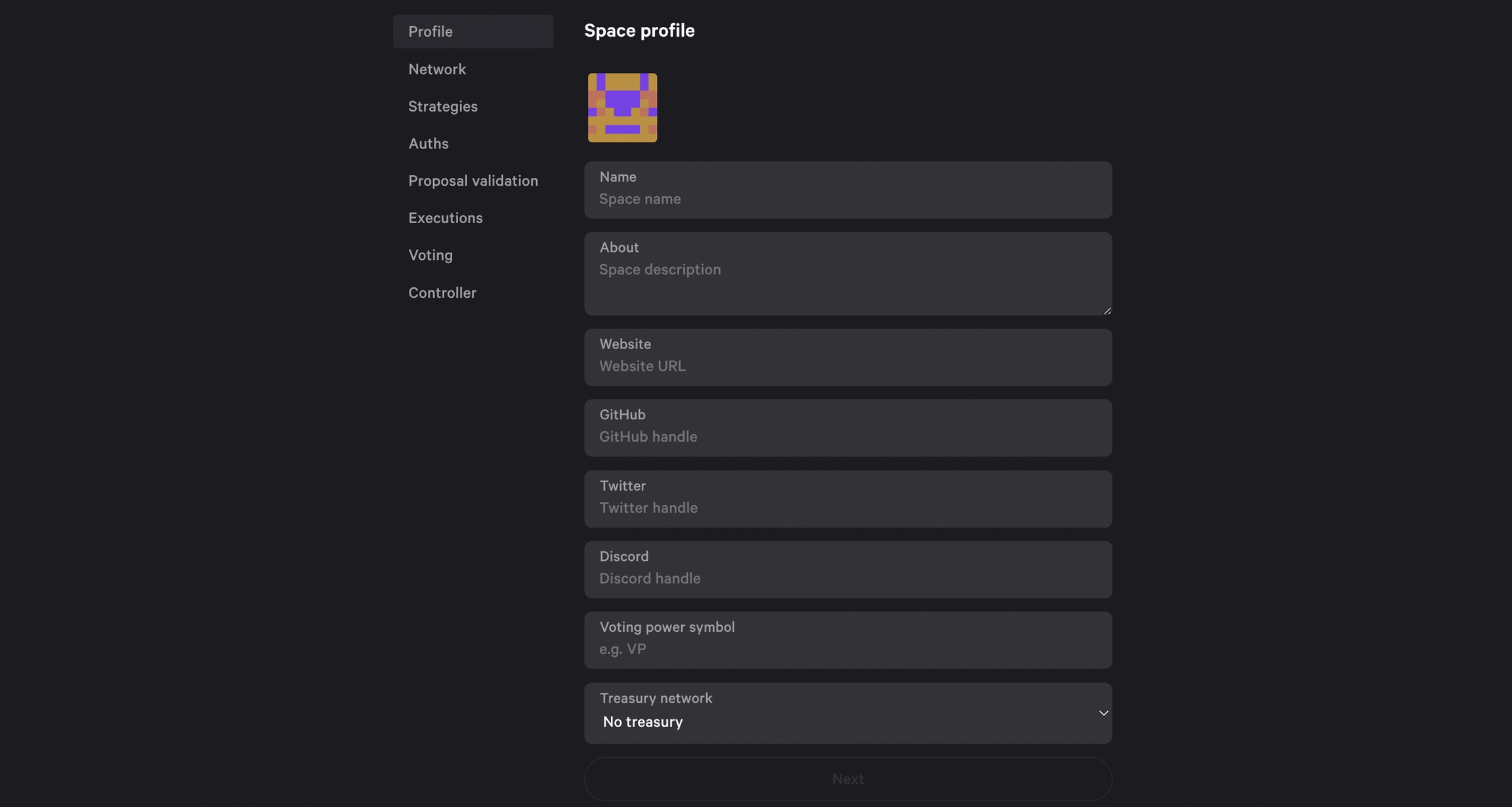Open the Proposal validation section
The image size is (1512, 807).
[473, 180]
